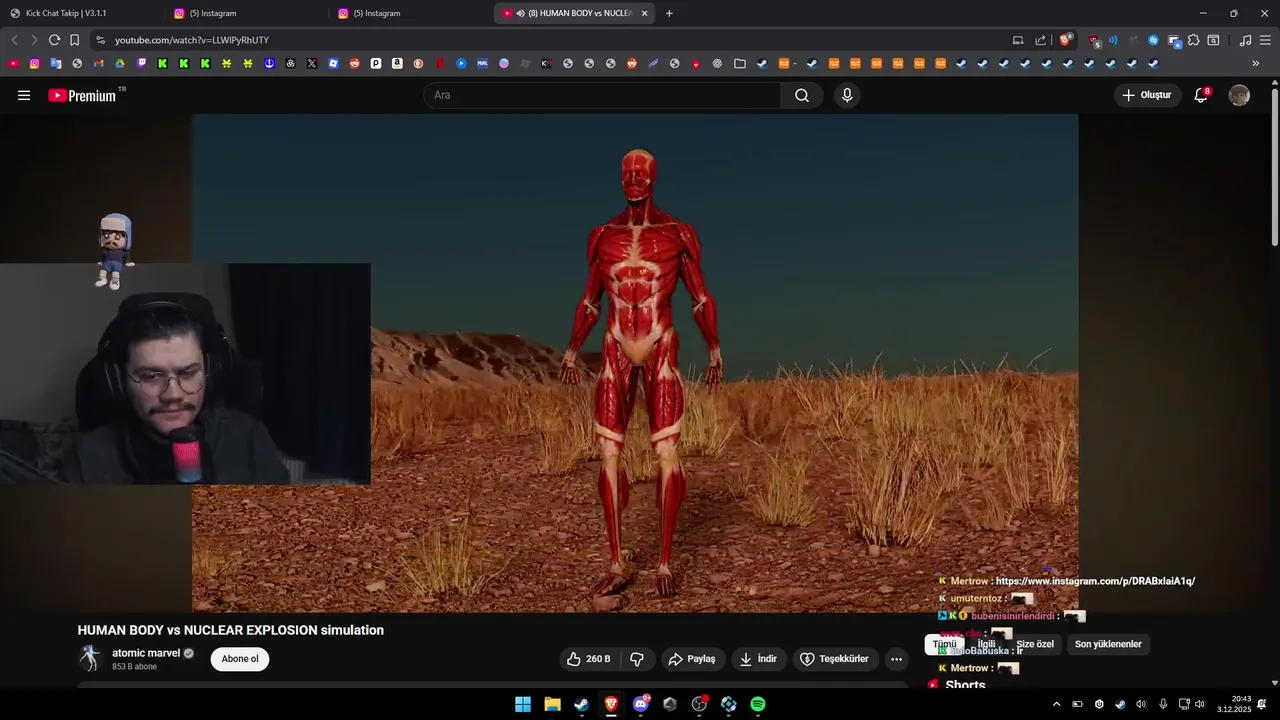The height and width of the screenshot is (720, 1280).
Task: Open the bookmarks folder icon
Action: 740,63
